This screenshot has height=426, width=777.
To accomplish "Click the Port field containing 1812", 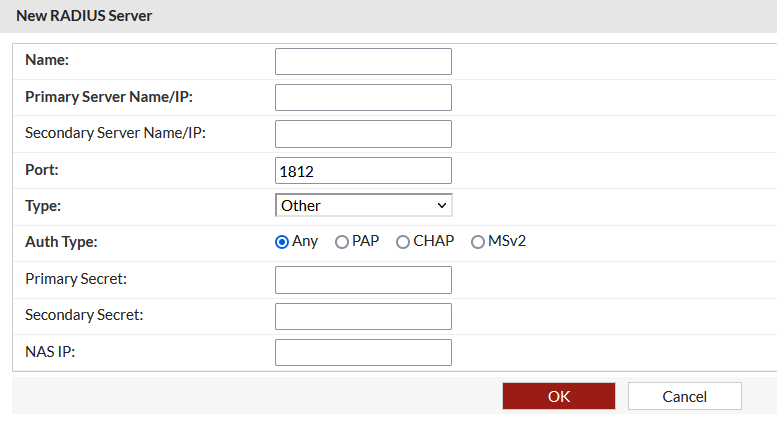I will point(363,171).
